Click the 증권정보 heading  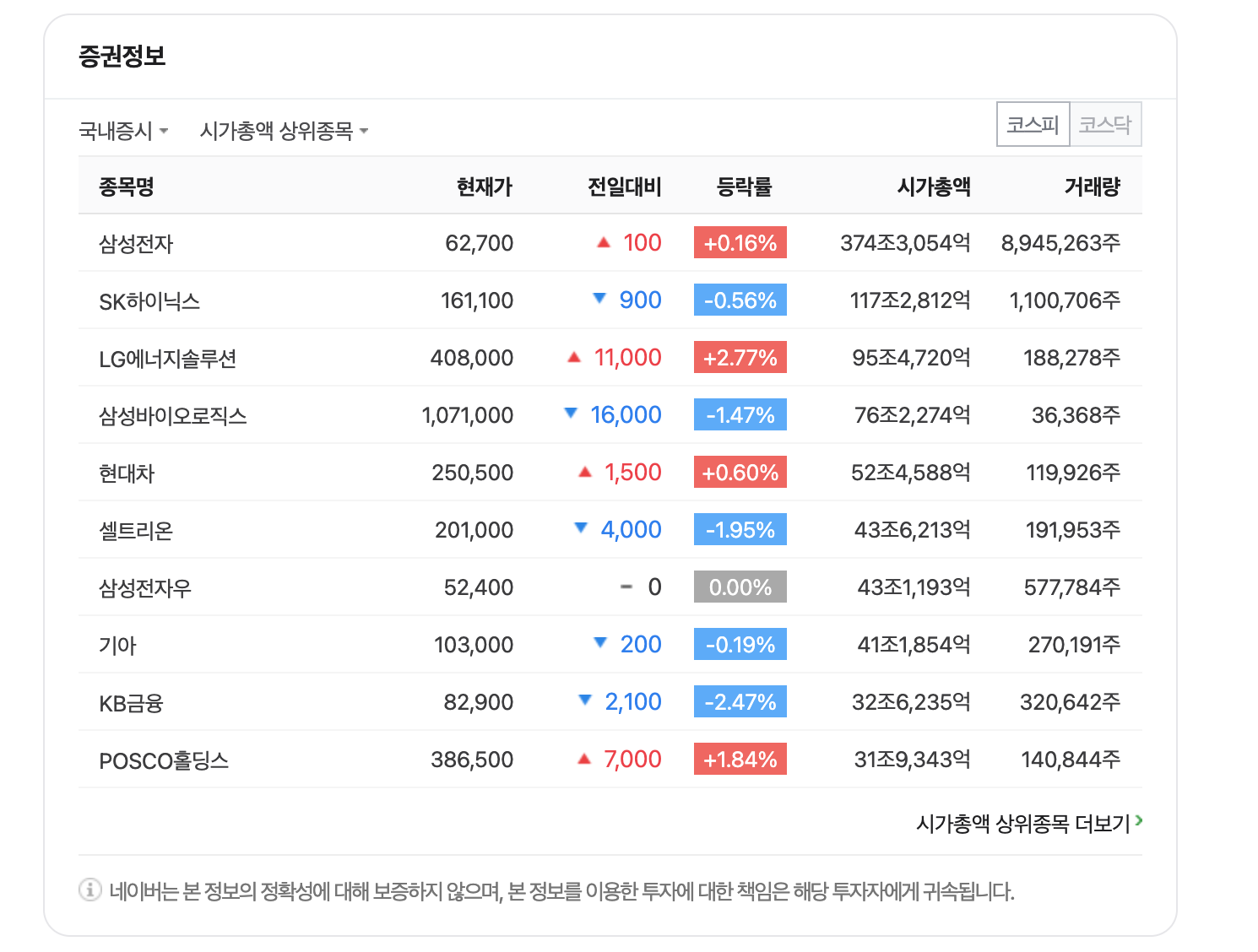[122, 57]
